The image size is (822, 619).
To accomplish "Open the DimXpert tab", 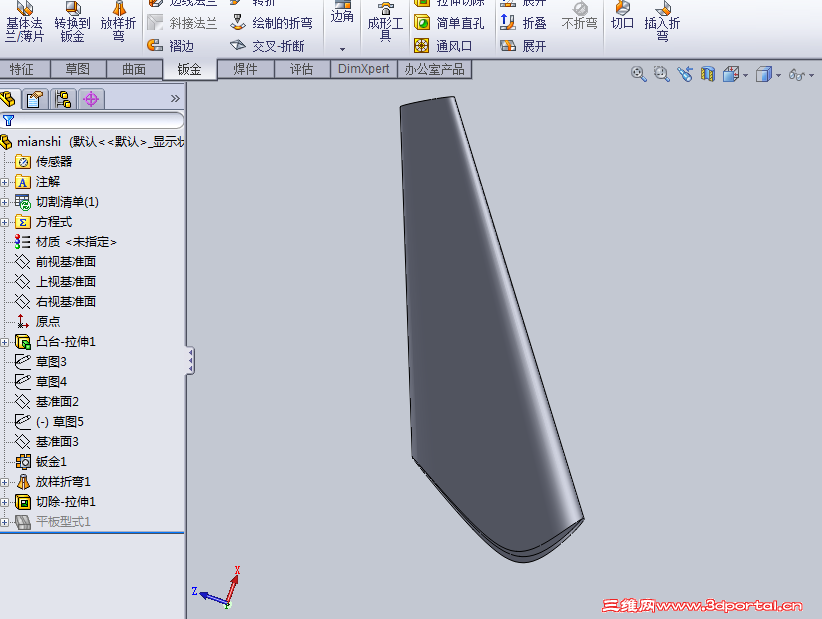I will [x=364, y=69].
